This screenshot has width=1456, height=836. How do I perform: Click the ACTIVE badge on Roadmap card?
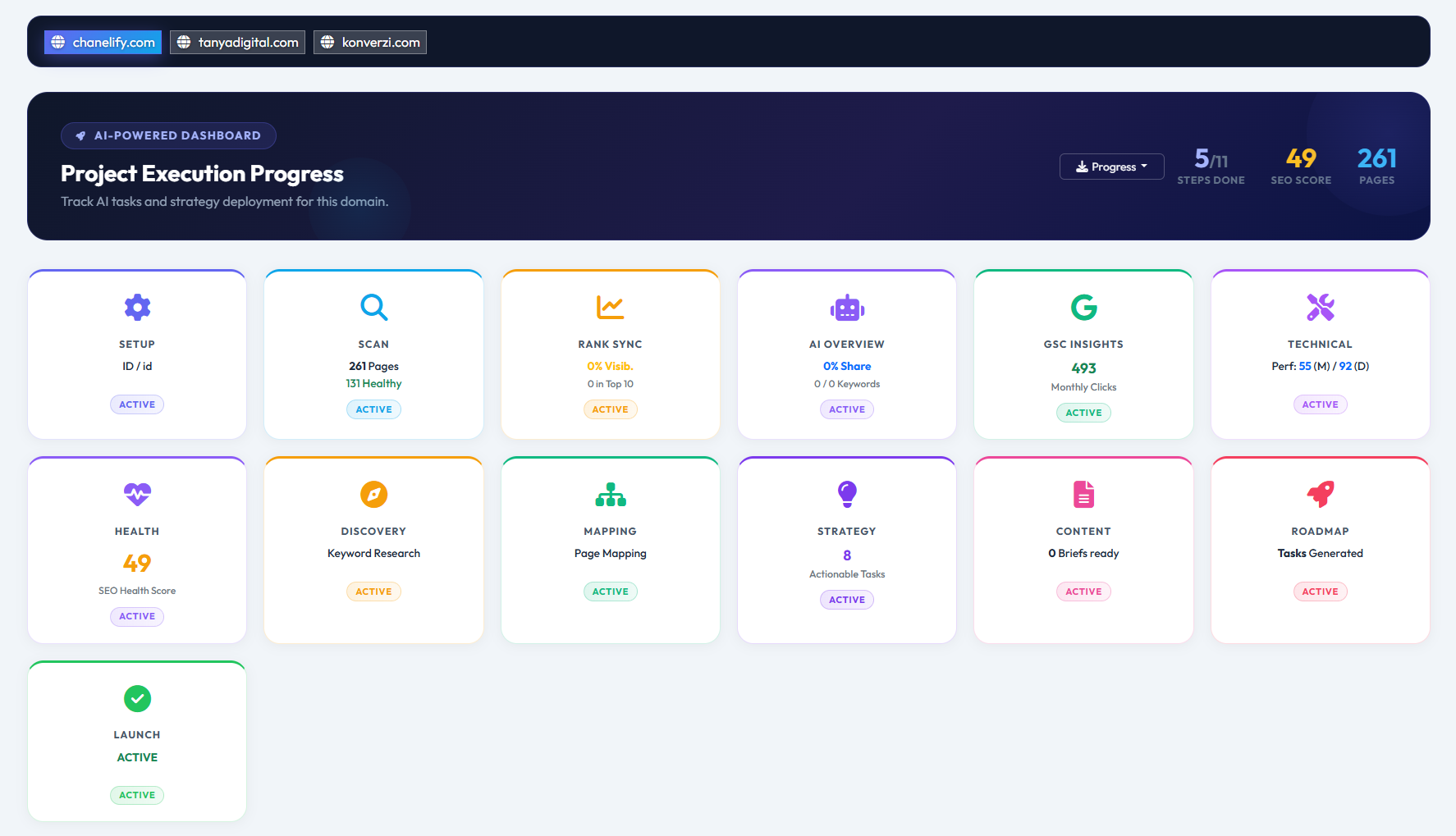1320,592
